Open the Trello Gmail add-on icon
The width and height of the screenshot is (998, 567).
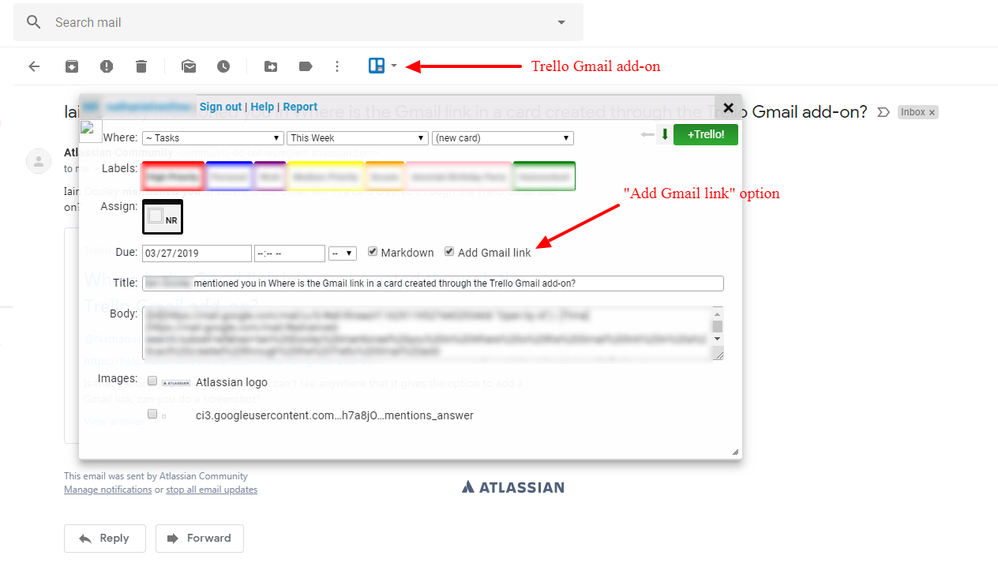(377, 66)
